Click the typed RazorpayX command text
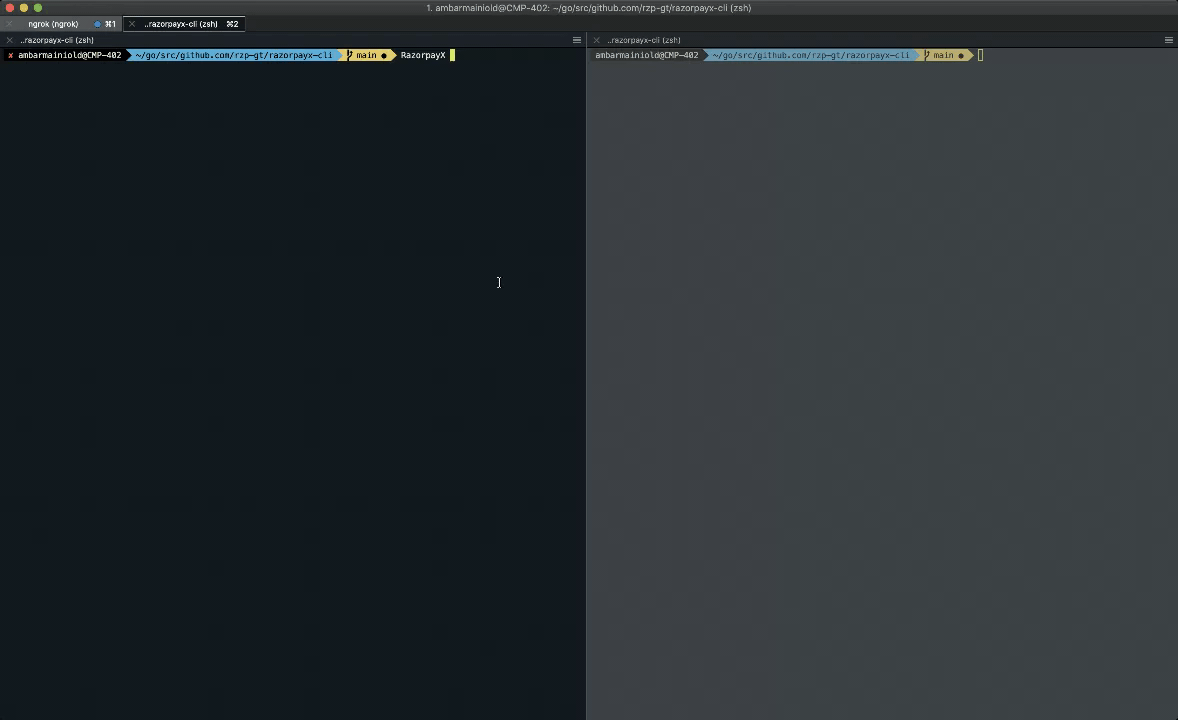The image size is (1178, 720). tap(423, 55)
